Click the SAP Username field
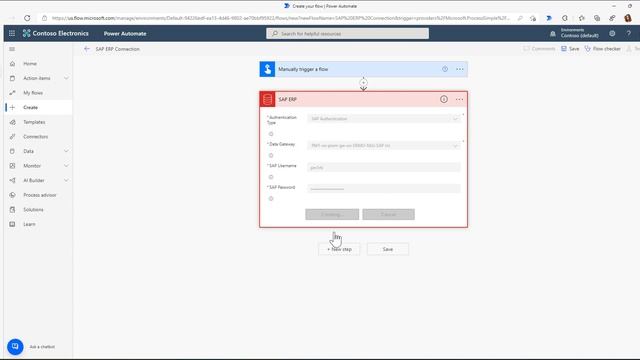640x360 pixels. pos(384,167)
